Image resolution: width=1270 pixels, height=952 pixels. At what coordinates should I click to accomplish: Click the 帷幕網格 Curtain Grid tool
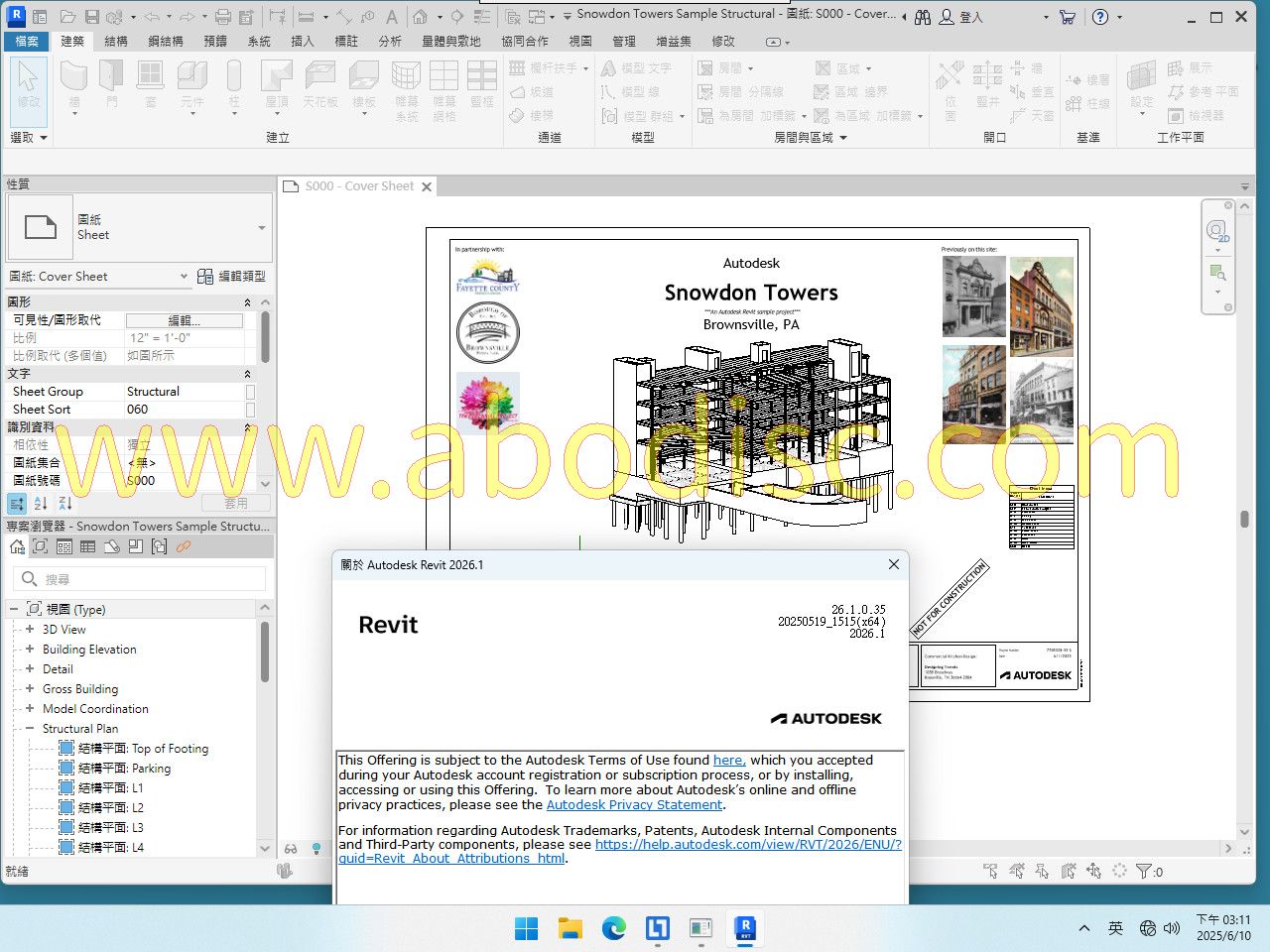[444, 89]
